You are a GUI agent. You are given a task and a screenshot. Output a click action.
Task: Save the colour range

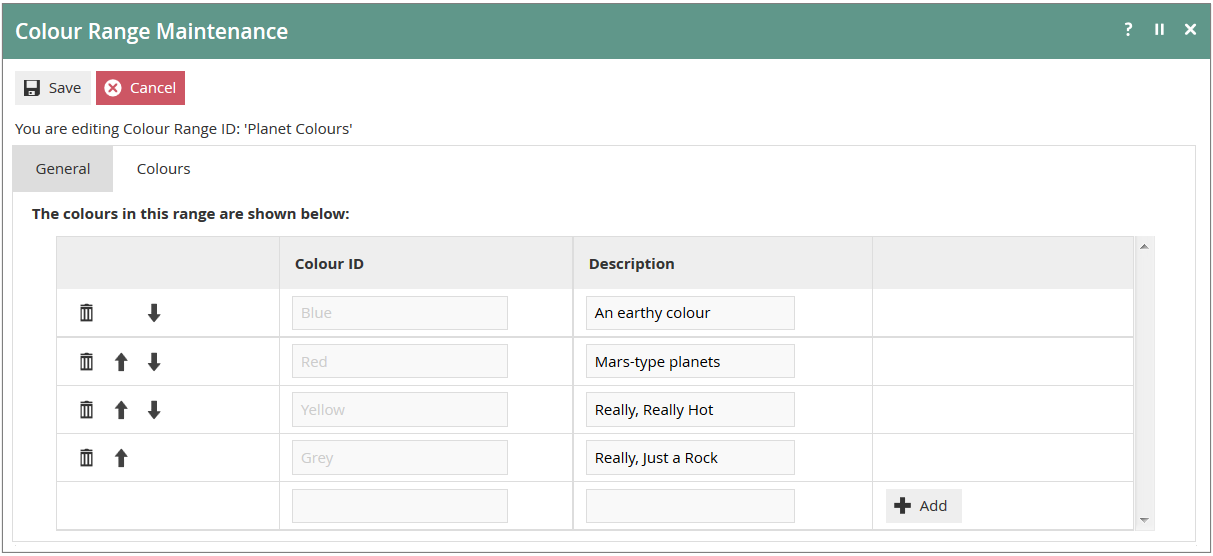pos(53,88)
